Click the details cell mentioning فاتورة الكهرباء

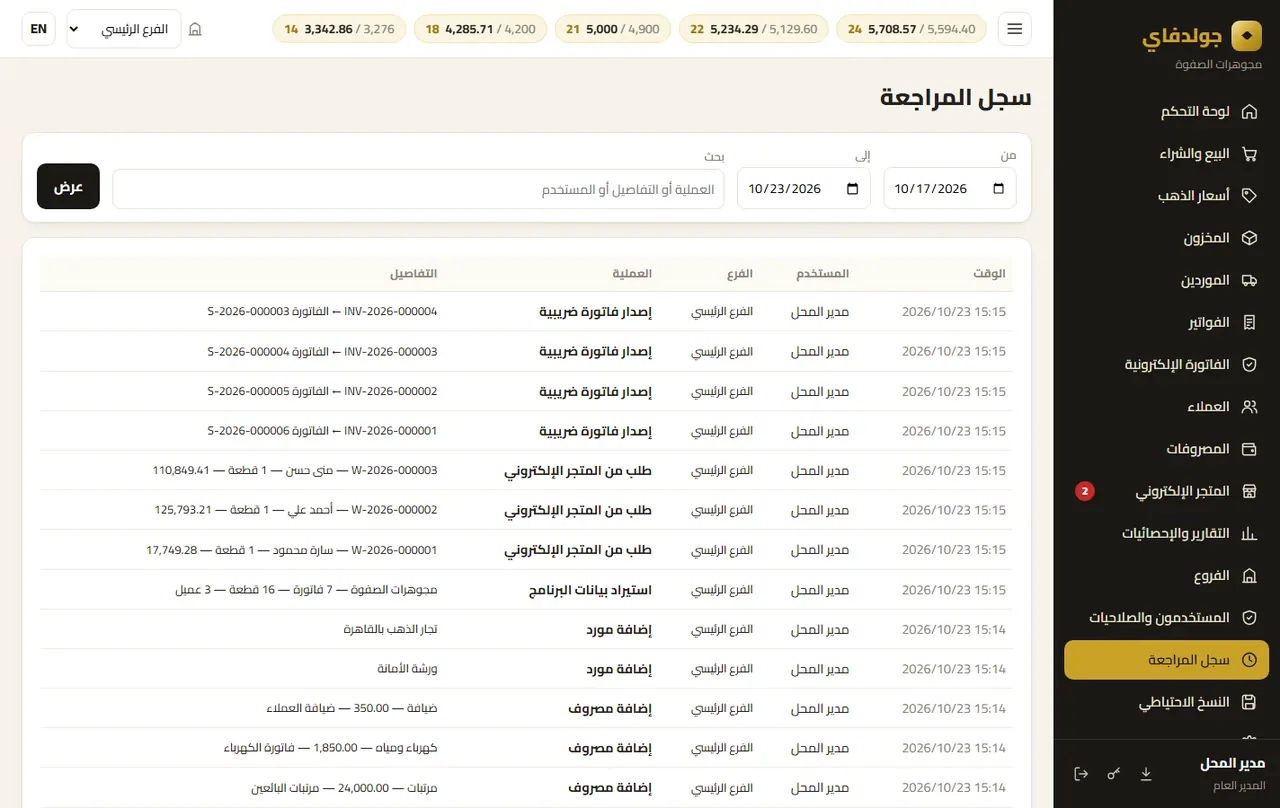click(329, 748)
